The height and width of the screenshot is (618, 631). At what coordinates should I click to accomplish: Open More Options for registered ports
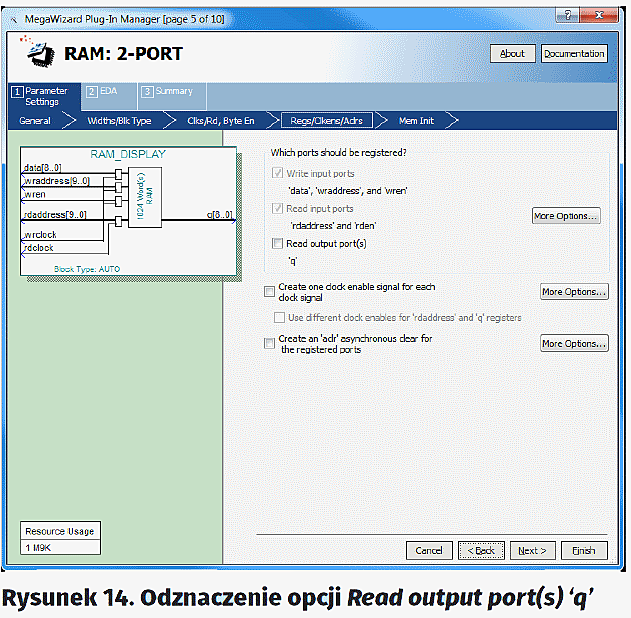(566, 216)
